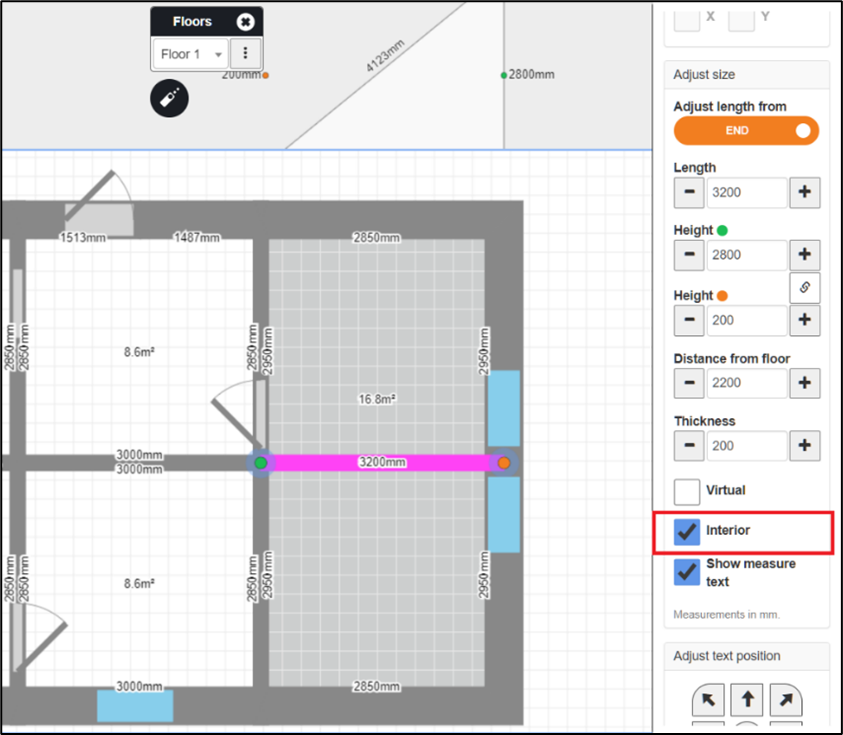Image resolution: width=843 pixels, height=735 pixels.
Task: Enable the Virtual wall checkbox
Action: [x=687, y=492]
